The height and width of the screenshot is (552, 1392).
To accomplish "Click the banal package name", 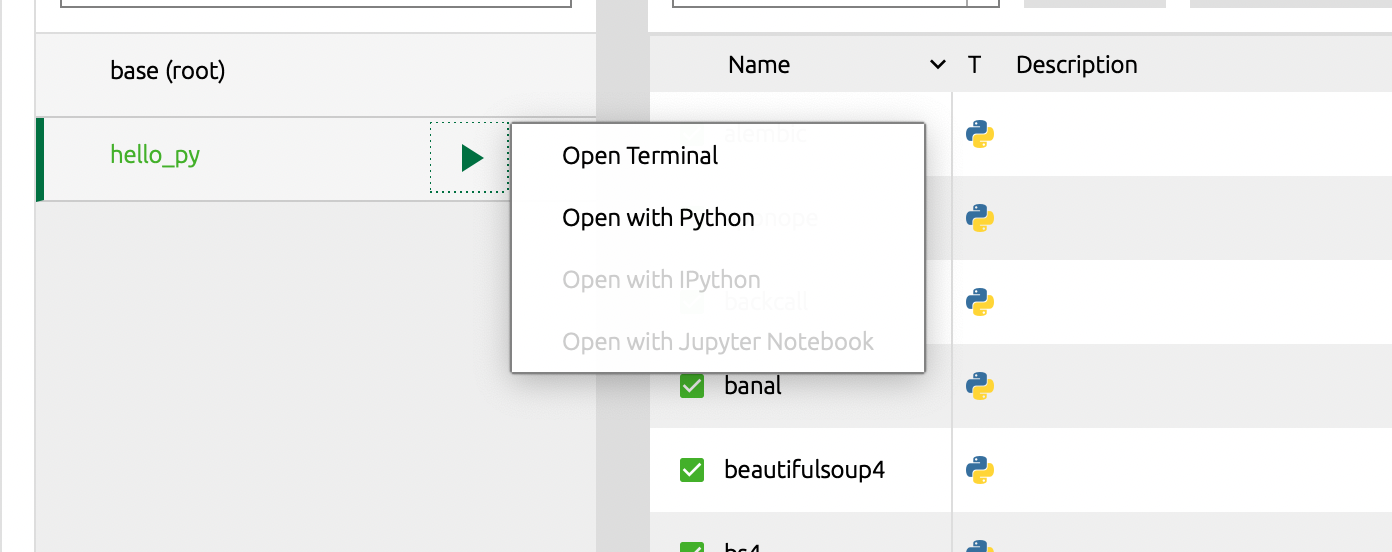I will pos(753,385).
